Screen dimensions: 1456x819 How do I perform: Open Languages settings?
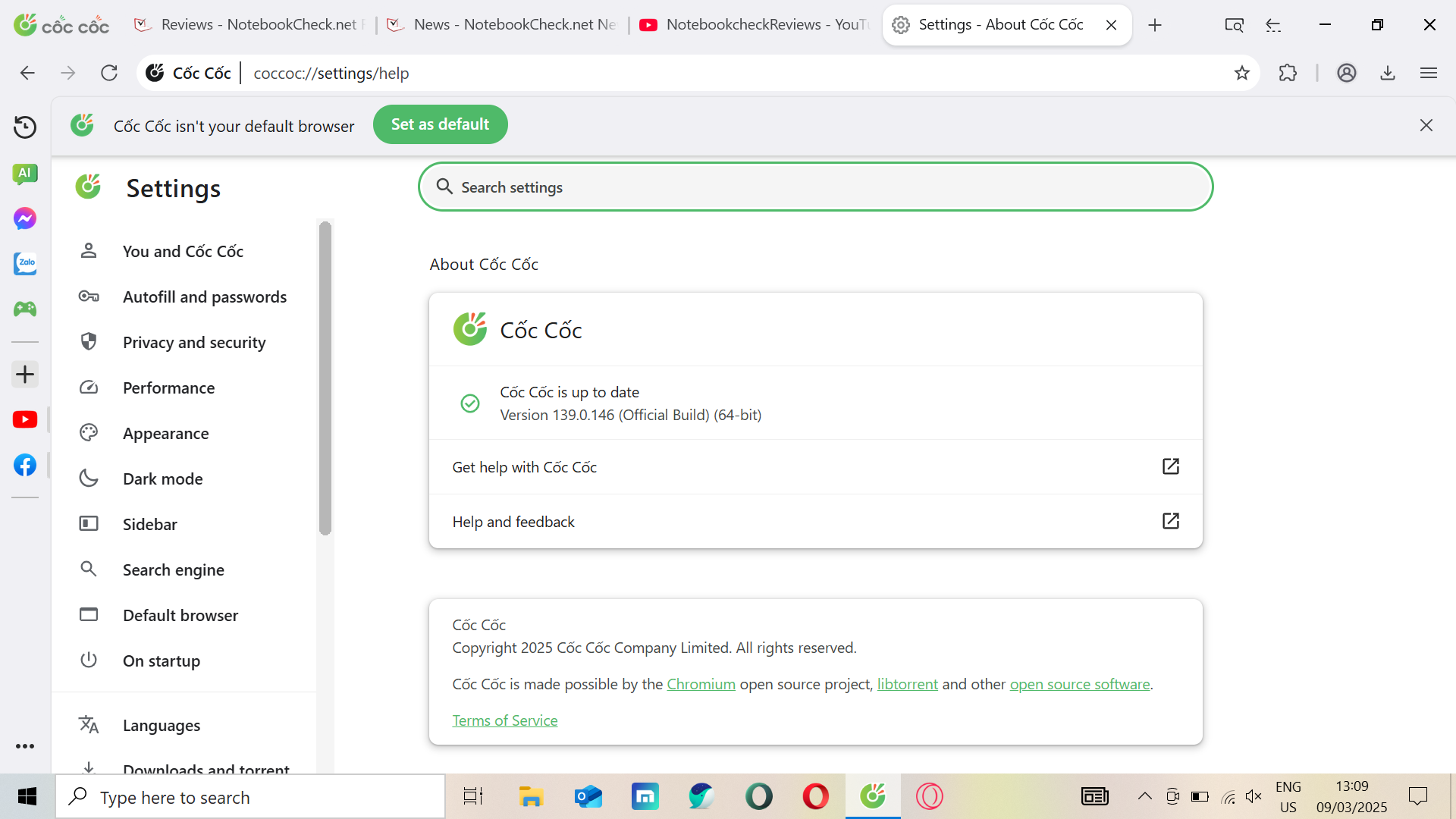click(x=184, y=725)
